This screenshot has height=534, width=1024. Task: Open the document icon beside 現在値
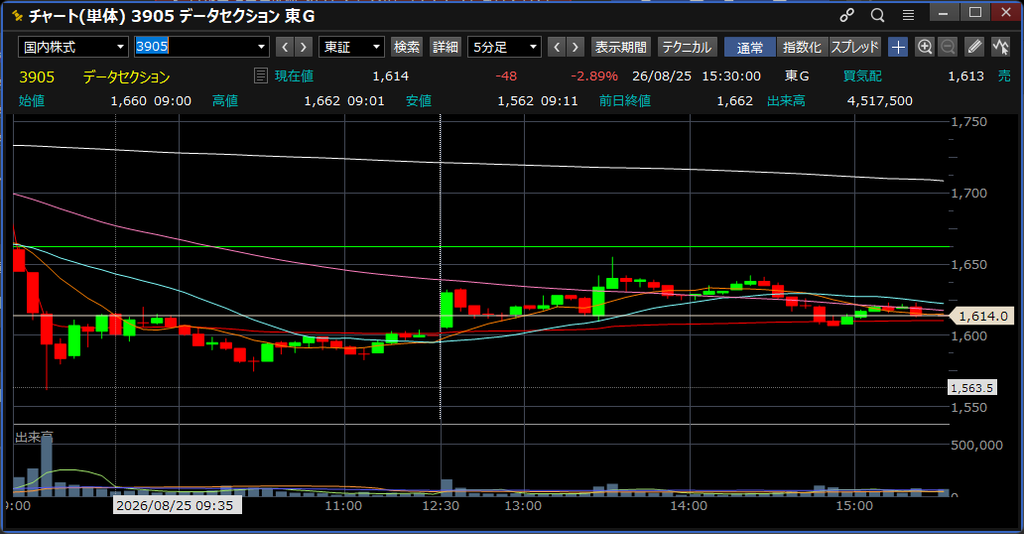[261, 76]
